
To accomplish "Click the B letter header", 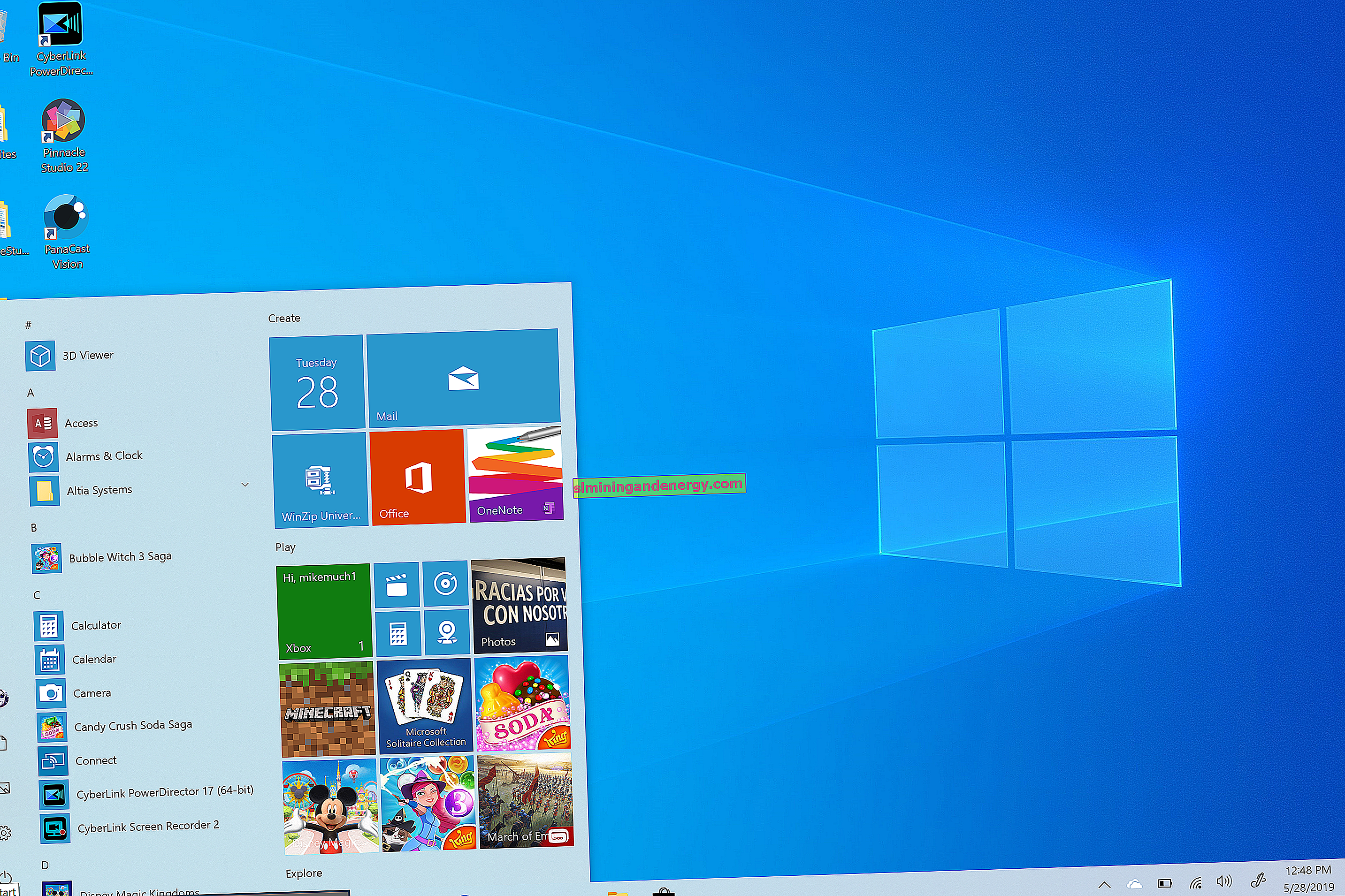I will [34, 528].
